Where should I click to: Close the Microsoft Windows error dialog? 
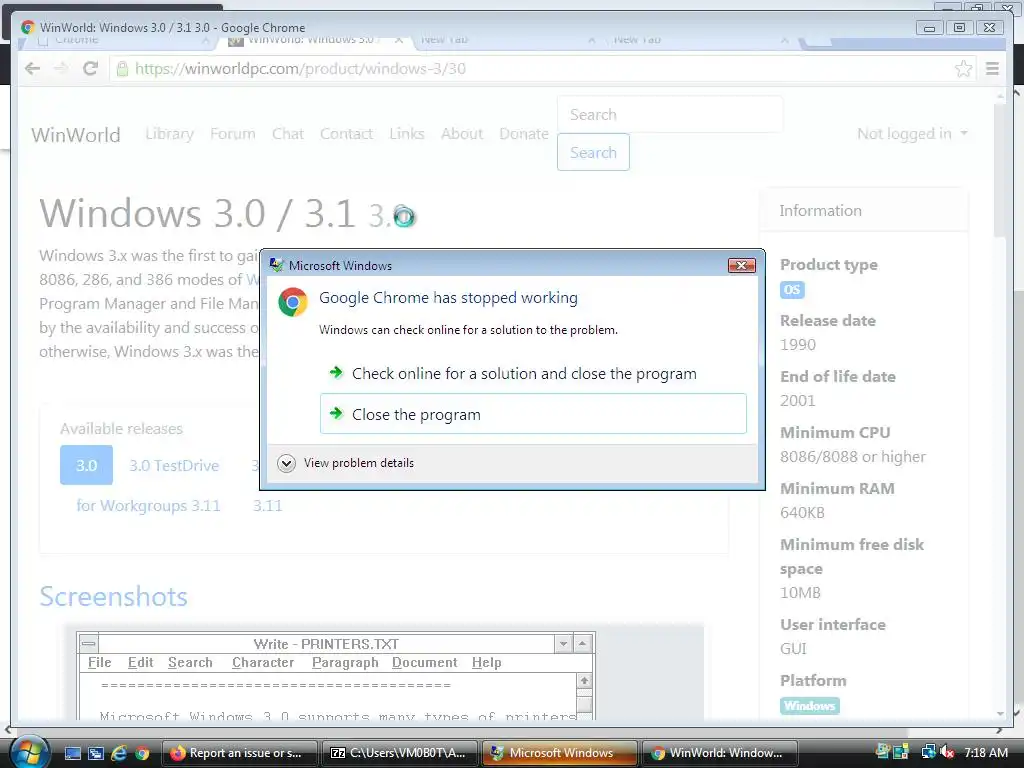[741, 265]
